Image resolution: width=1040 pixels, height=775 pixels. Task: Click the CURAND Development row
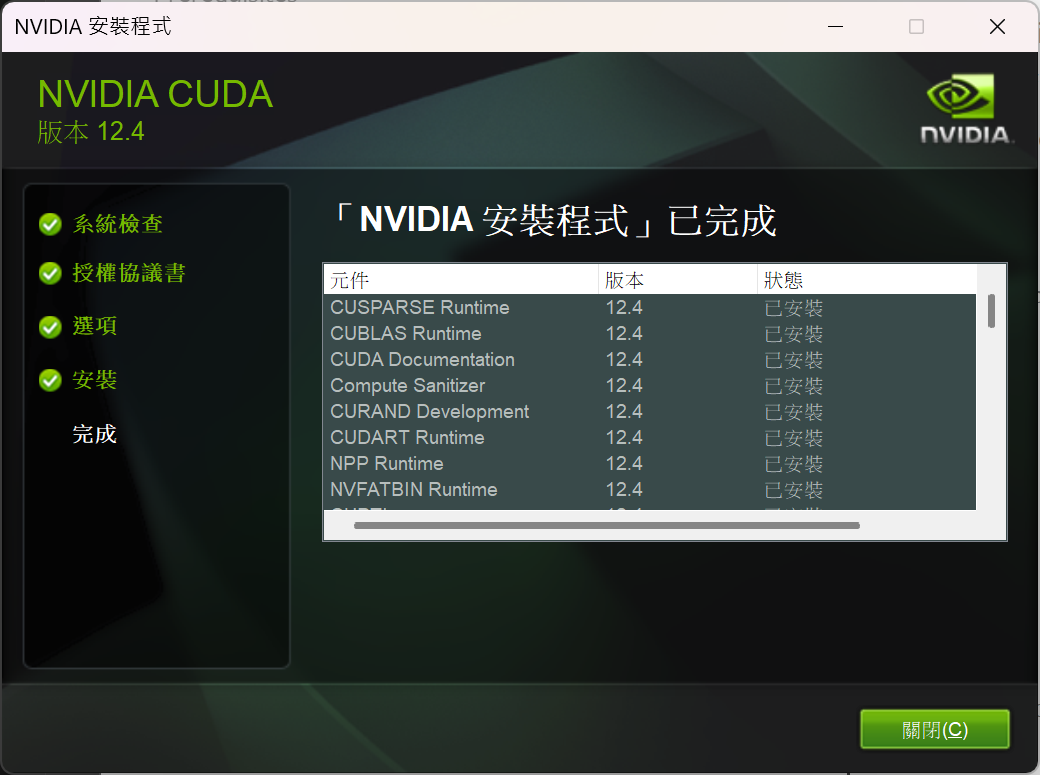(429, 411)
